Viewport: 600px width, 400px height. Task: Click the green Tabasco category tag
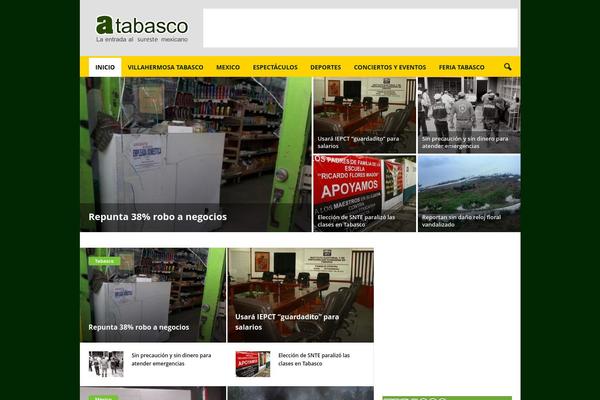[104, 261]
